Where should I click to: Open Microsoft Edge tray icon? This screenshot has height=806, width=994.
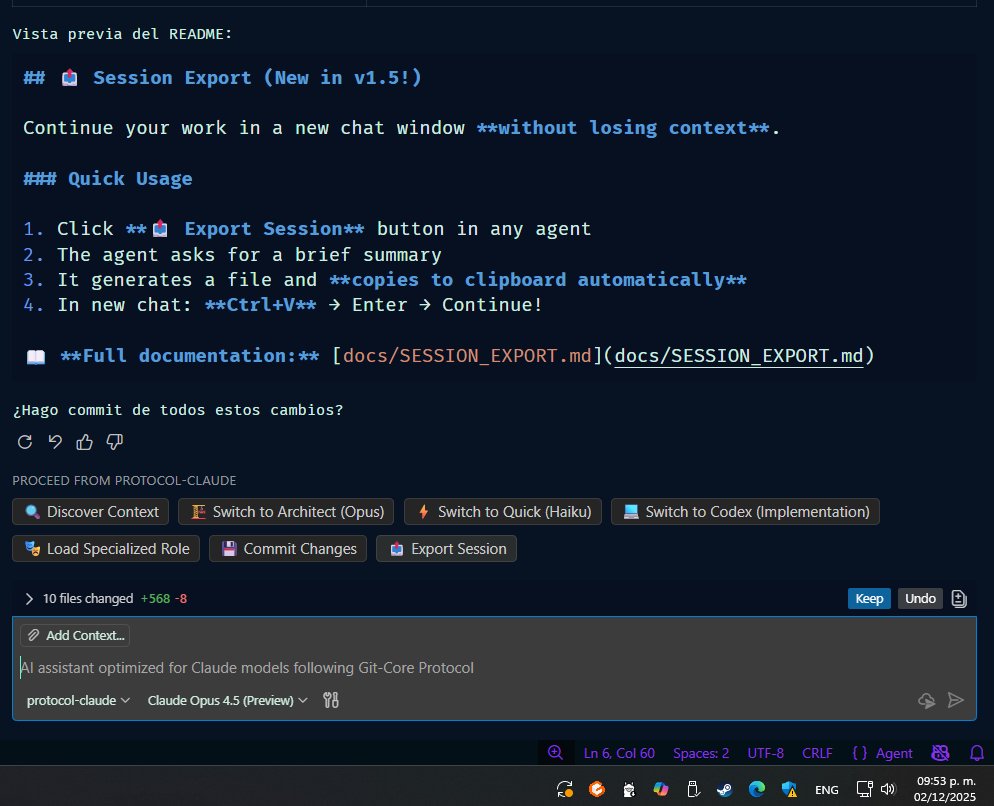pos(757,789)
